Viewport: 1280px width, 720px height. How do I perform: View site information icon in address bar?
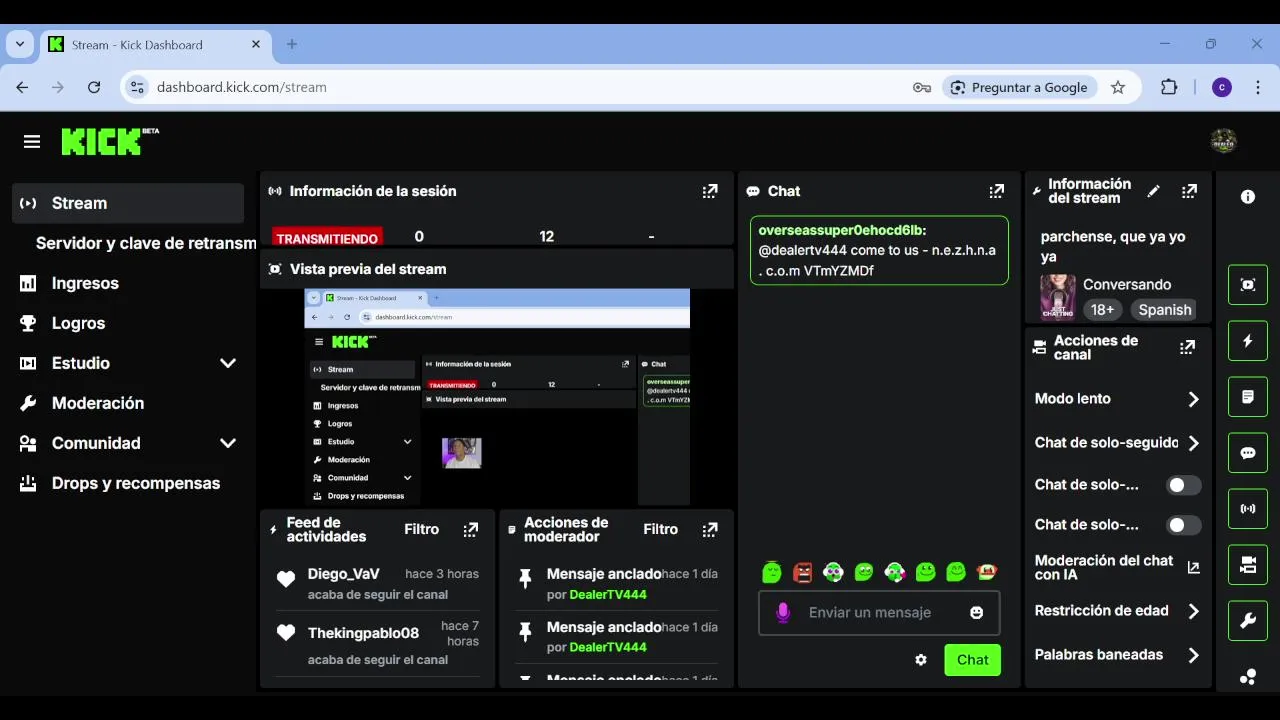pyautogui.click(x=138, y=88)
